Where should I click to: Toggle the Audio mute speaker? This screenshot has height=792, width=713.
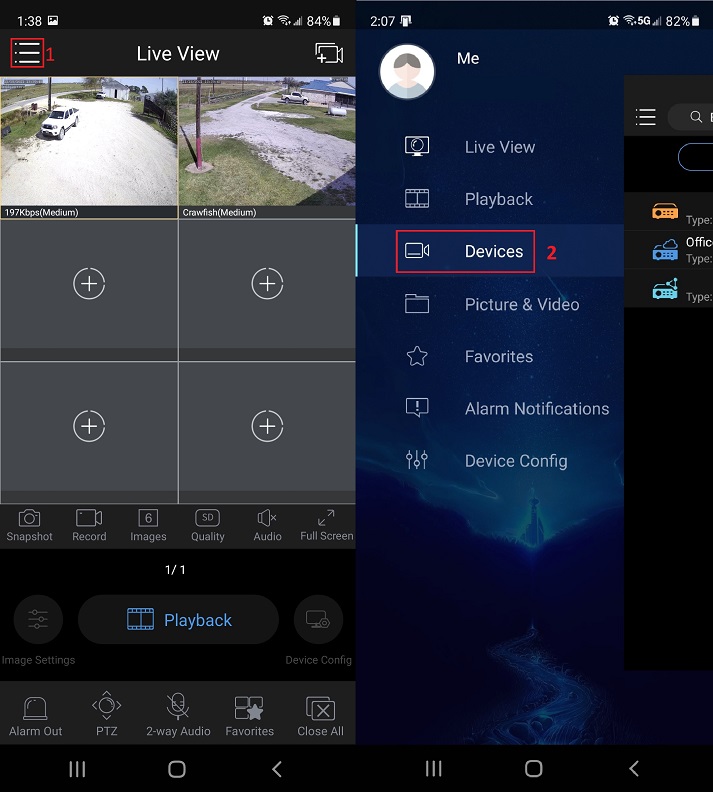point(267,524)
